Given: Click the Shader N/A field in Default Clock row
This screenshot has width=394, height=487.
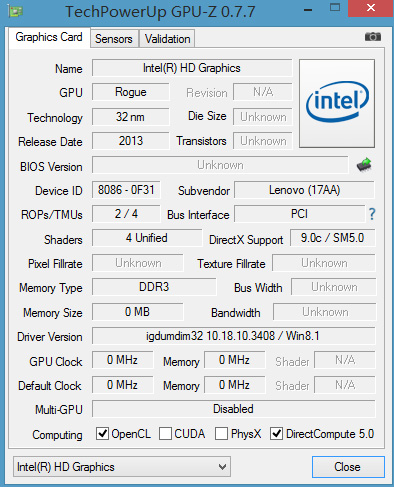Looking at the screenshot, I should [345, 385].
